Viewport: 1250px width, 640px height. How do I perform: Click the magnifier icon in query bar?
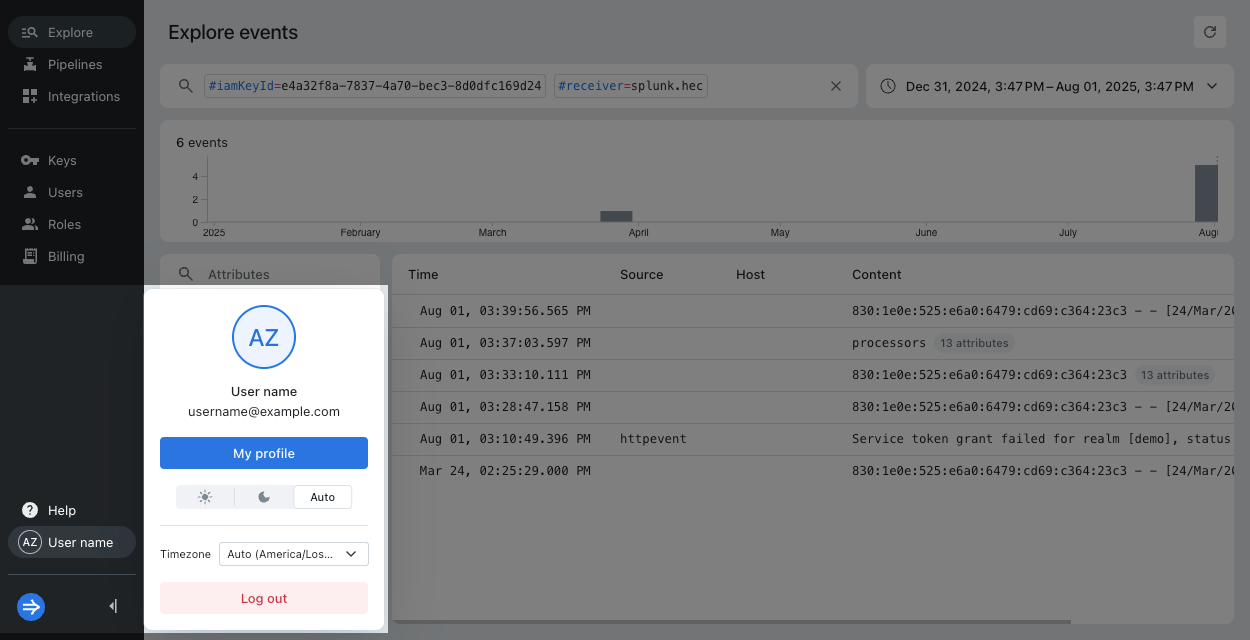[185, 86]
